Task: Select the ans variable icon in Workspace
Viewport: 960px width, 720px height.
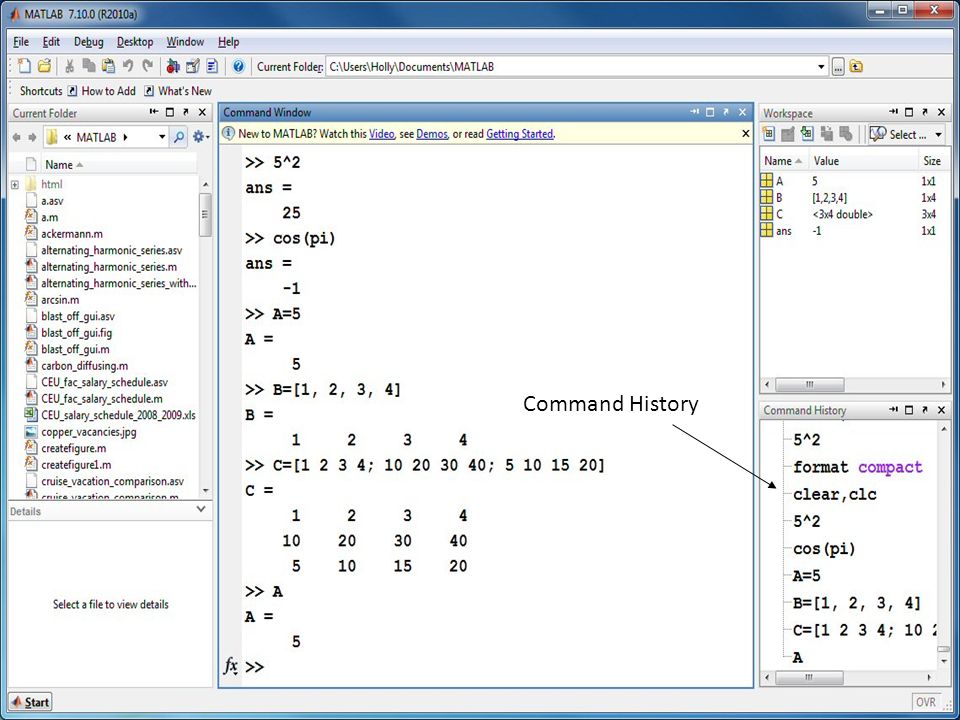Action: (x=766, y=230)
